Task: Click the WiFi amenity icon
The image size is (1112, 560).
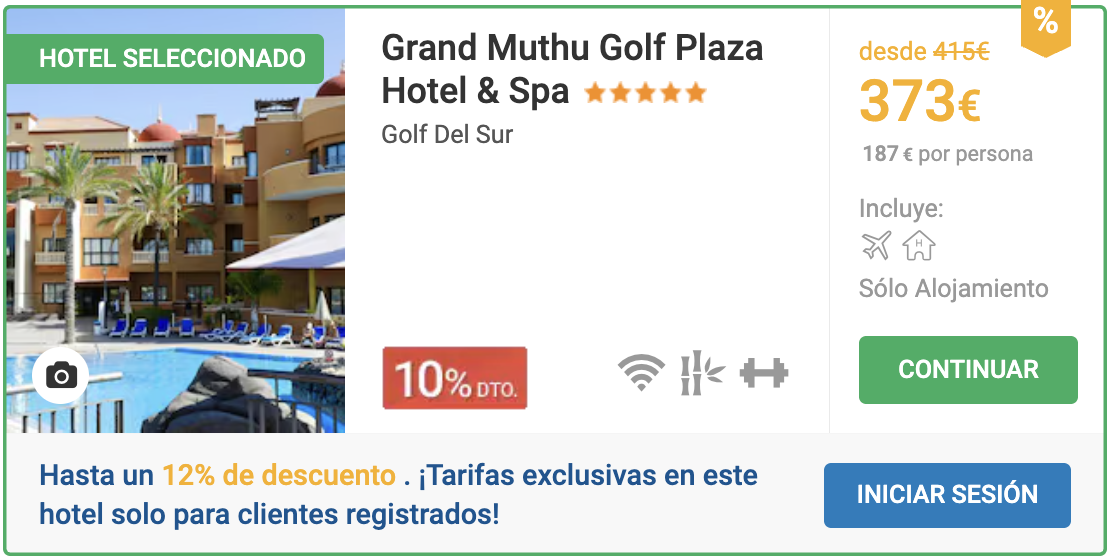Action: [641, 372]
